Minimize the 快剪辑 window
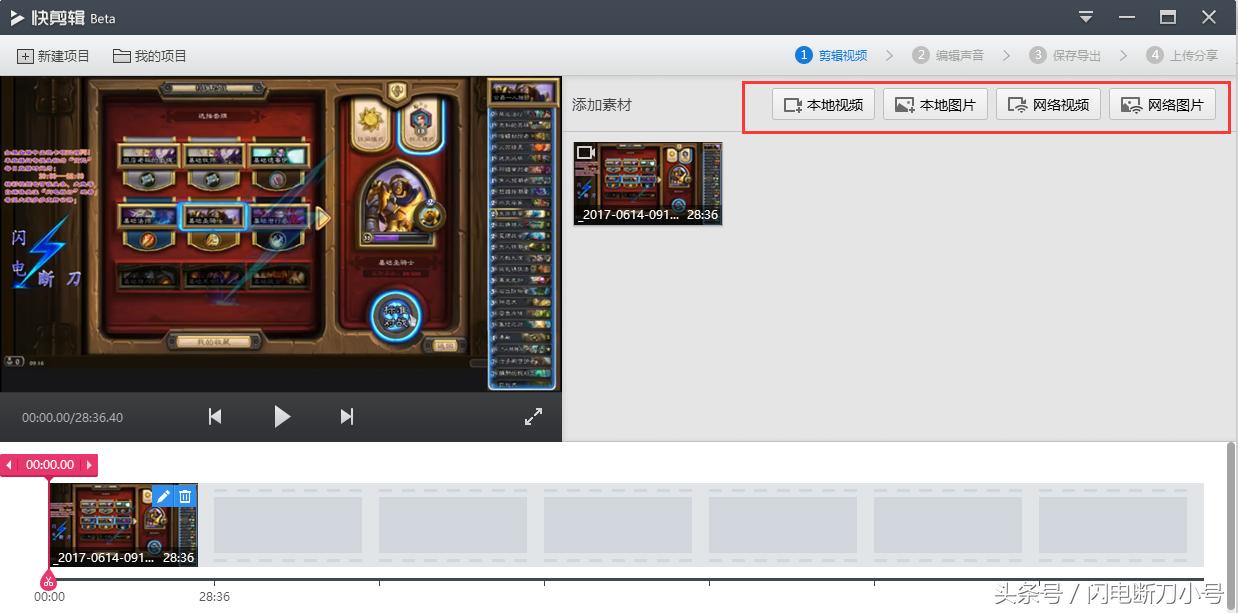This screenshot has height=613, width=1238. [1128, 17]
